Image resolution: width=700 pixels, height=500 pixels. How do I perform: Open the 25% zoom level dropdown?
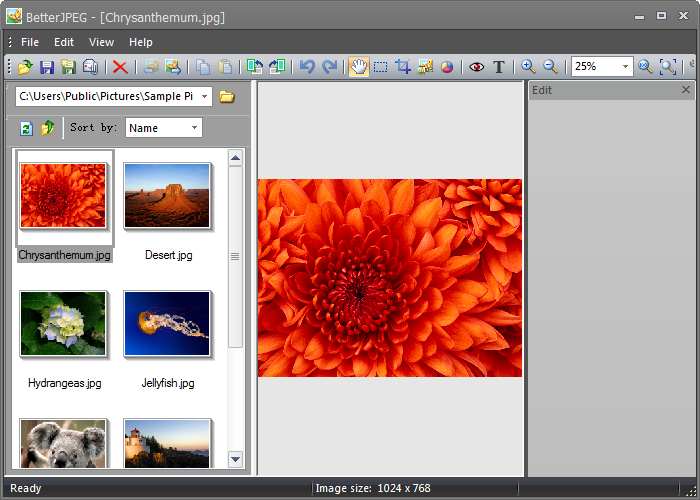coord(625,67)
